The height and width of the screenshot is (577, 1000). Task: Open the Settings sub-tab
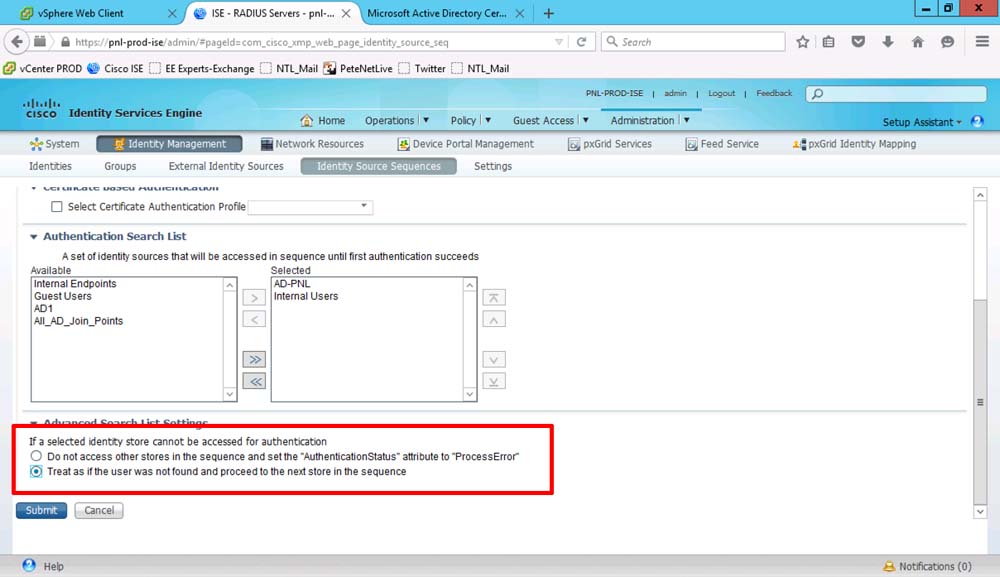[493, 166]
